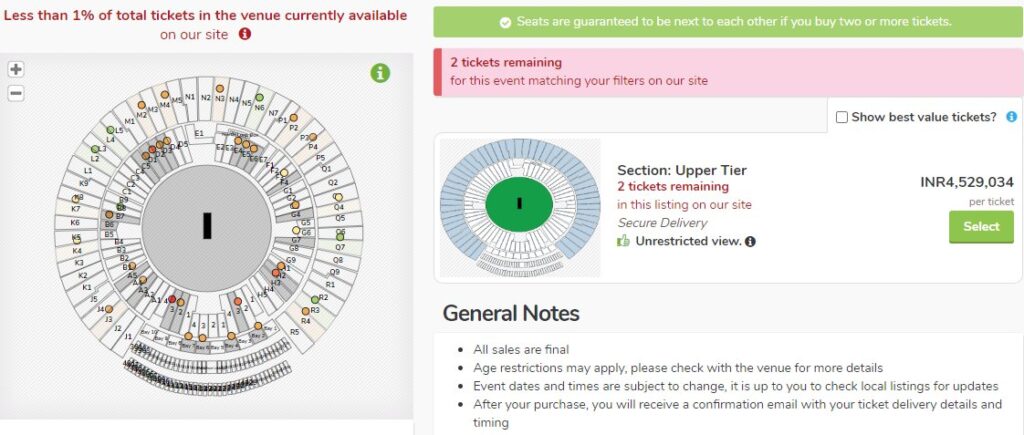Pick the orange marker on section J4
The image size is (1024, 435).
point(108,309)
